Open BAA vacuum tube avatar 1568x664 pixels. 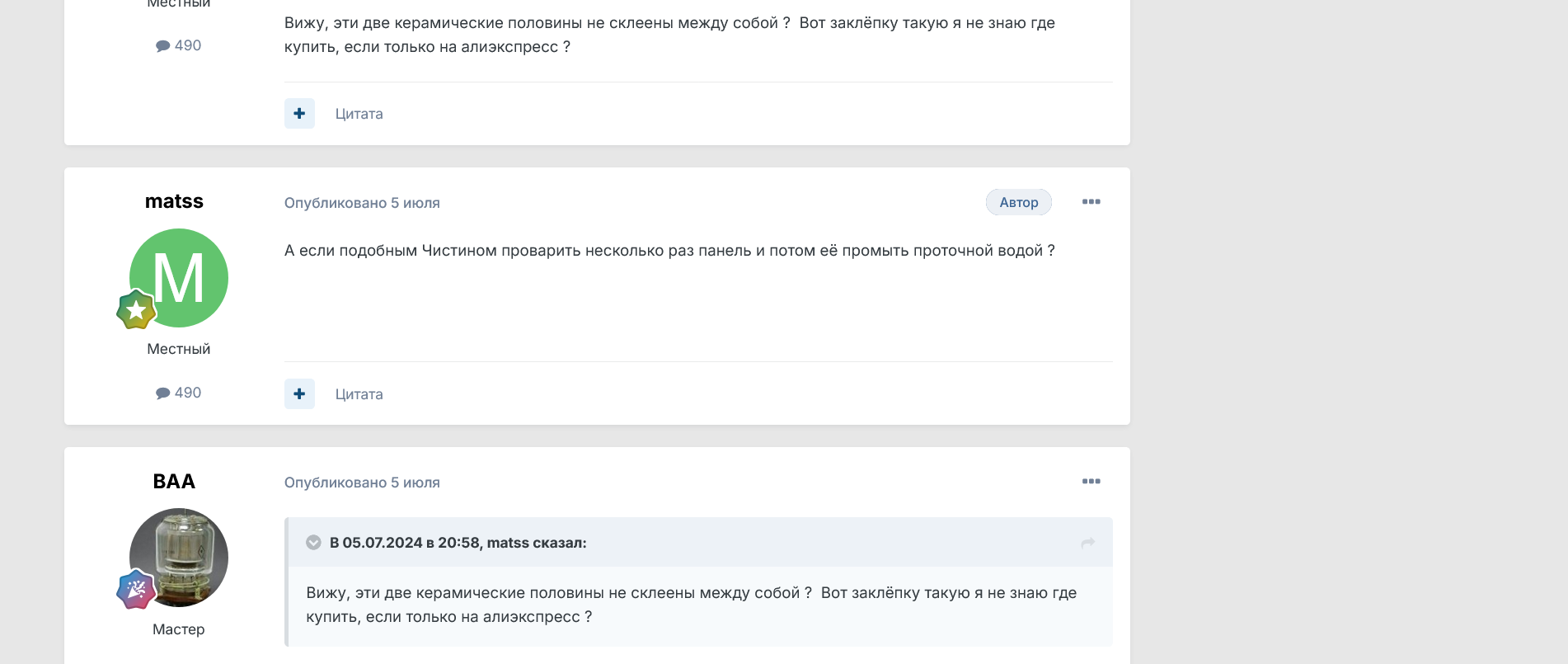tap(180, 557)
